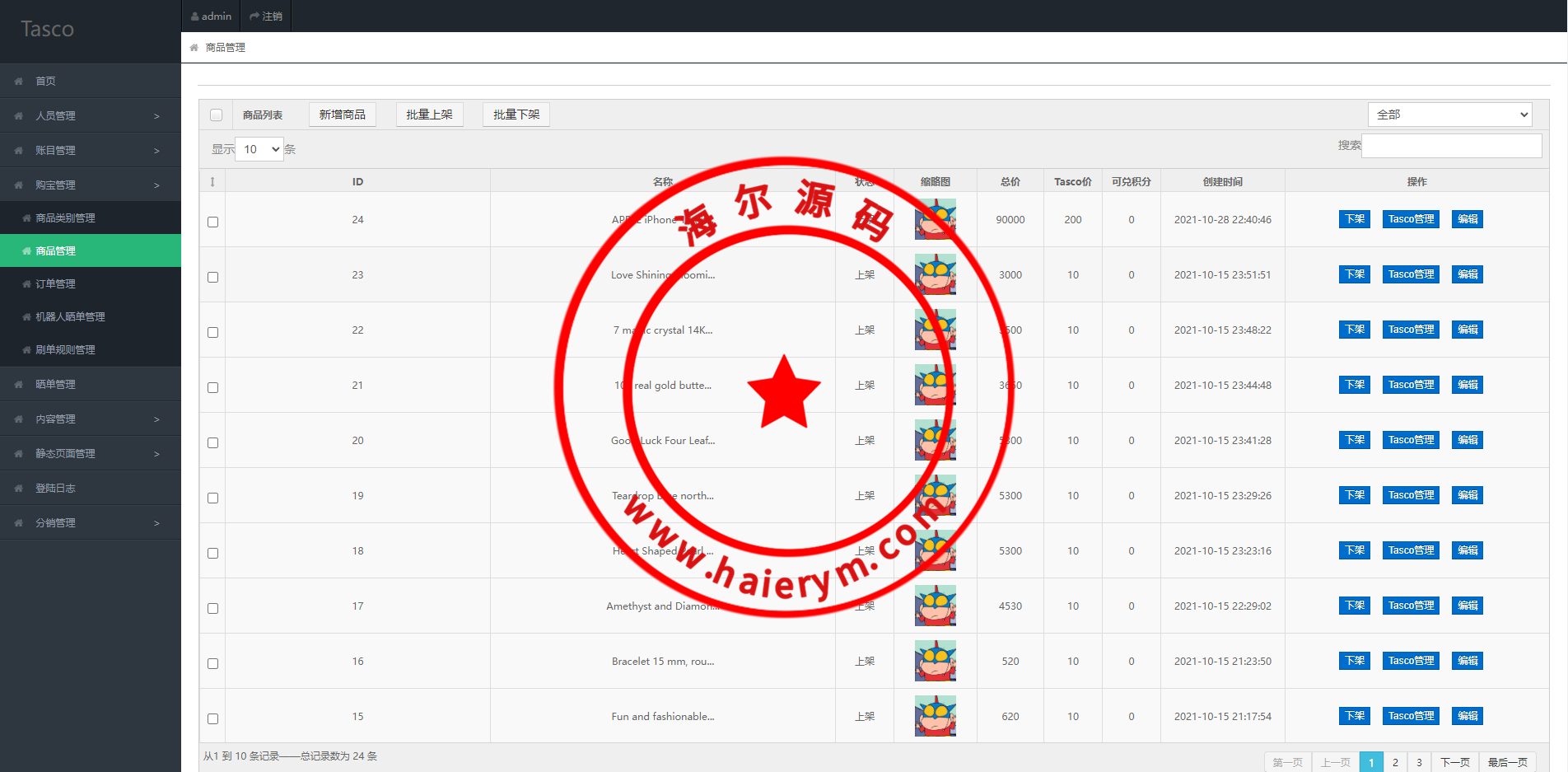Click the 注销 logout arrow icon
This screenshot has width=1568, height=772.
click(254, 16)
